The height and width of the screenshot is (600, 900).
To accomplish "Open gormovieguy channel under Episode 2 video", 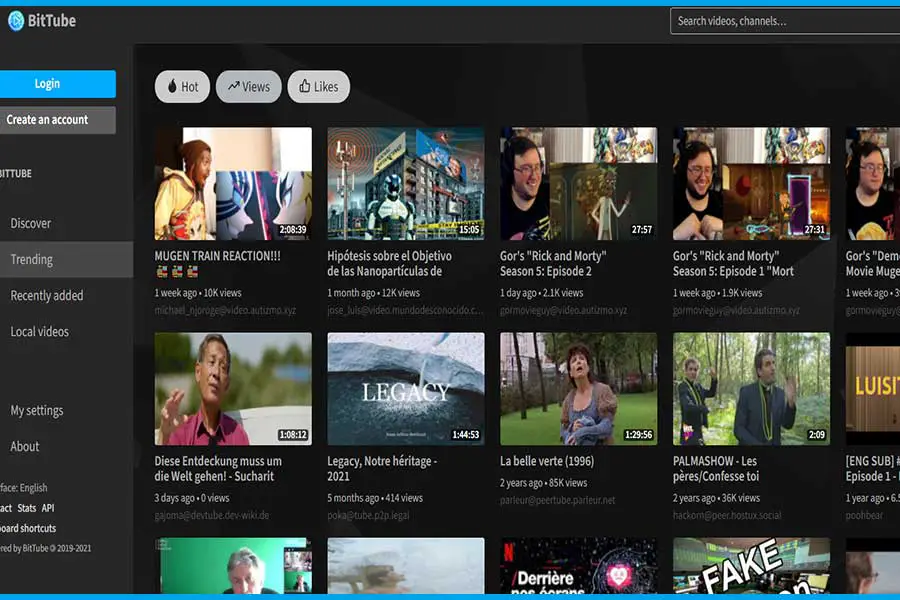I will coord(563,311).
